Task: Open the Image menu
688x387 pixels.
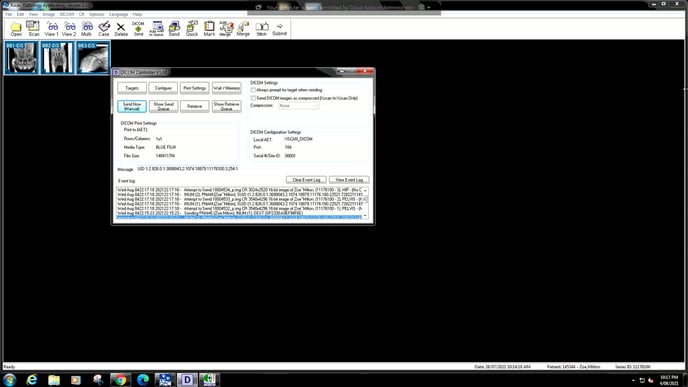Action: coord(49,14)
